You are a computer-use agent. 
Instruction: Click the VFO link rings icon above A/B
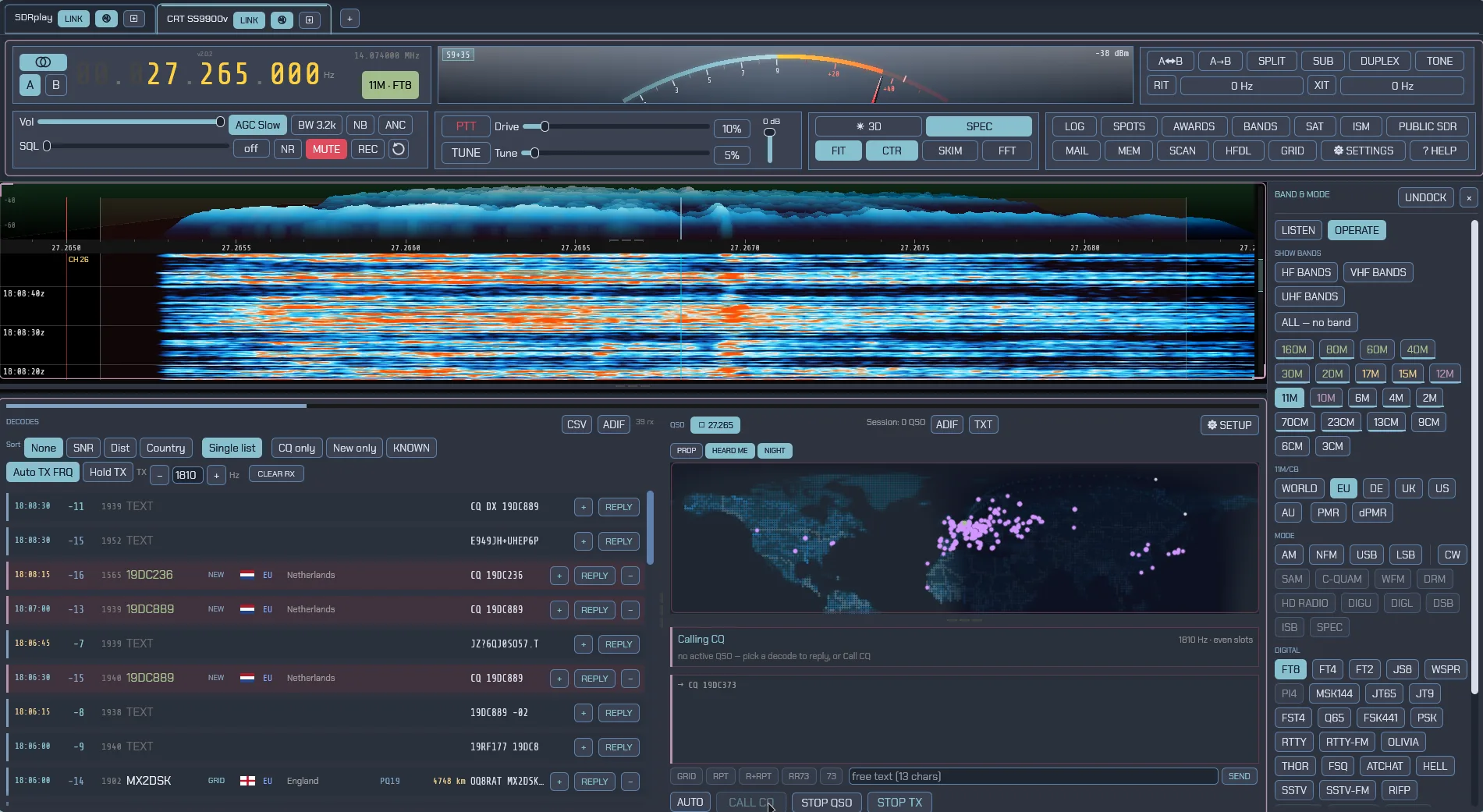(43, 62)
